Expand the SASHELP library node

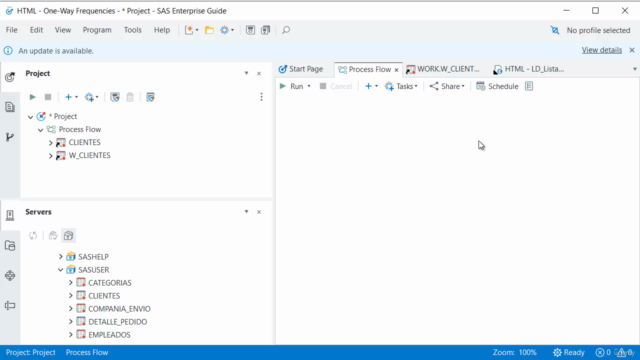point(60,256)
